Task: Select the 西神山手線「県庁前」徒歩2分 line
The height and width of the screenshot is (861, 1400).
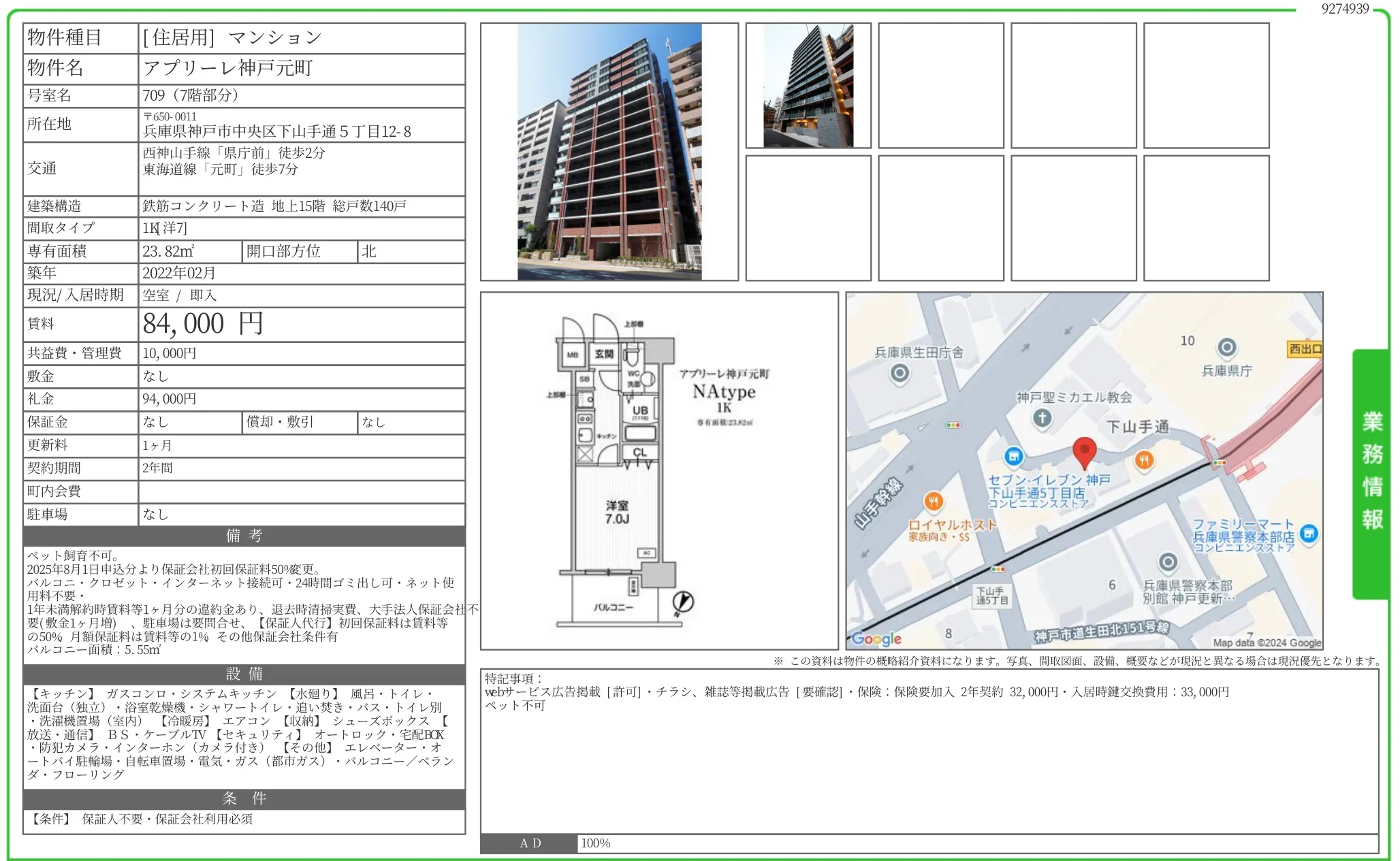Action: 234,153
